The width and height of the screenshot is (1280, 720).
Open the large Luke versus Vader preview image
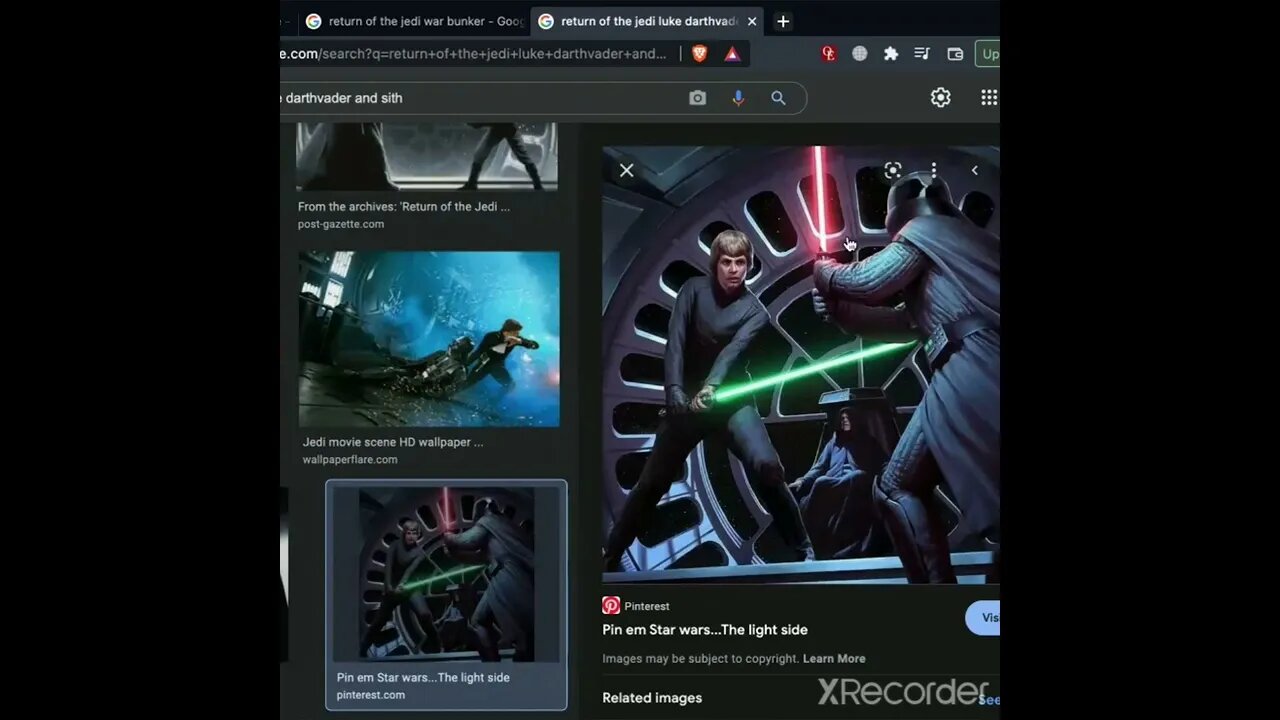pos(801,365)
